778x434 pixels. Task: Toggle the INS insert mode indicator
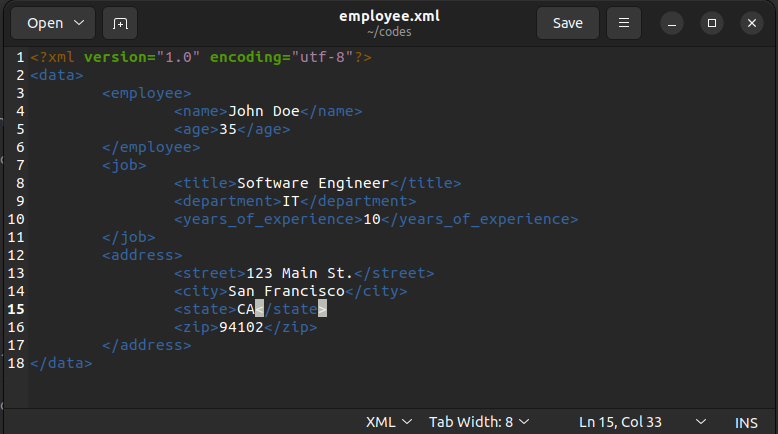[746, 423]
